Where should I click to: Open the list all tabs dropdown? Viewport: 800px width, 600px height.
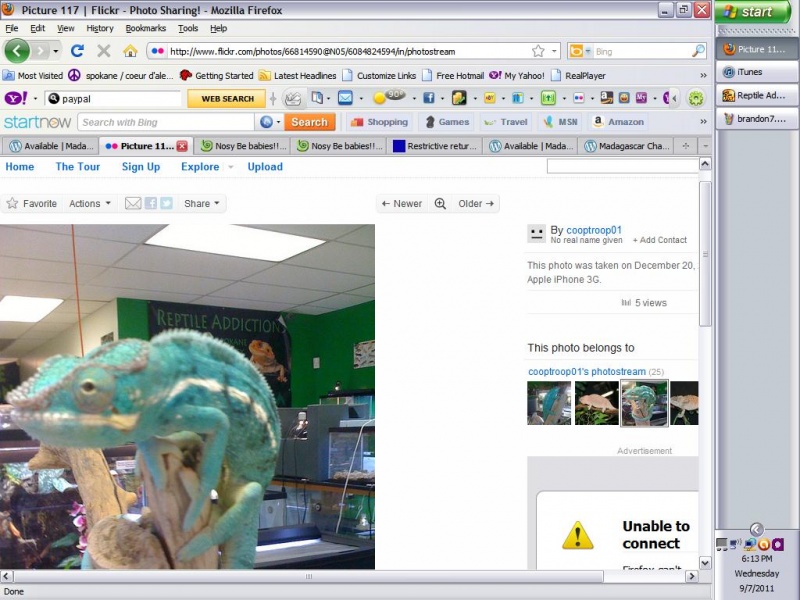[705, 146]
